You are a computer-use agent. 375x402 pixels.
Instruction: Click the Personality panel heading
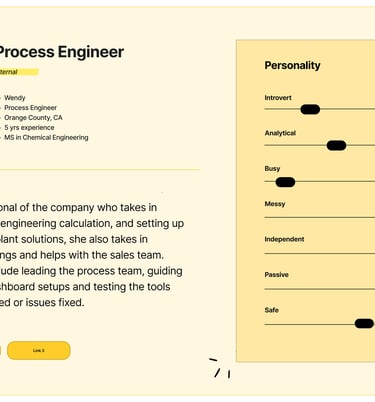[292, 65]
